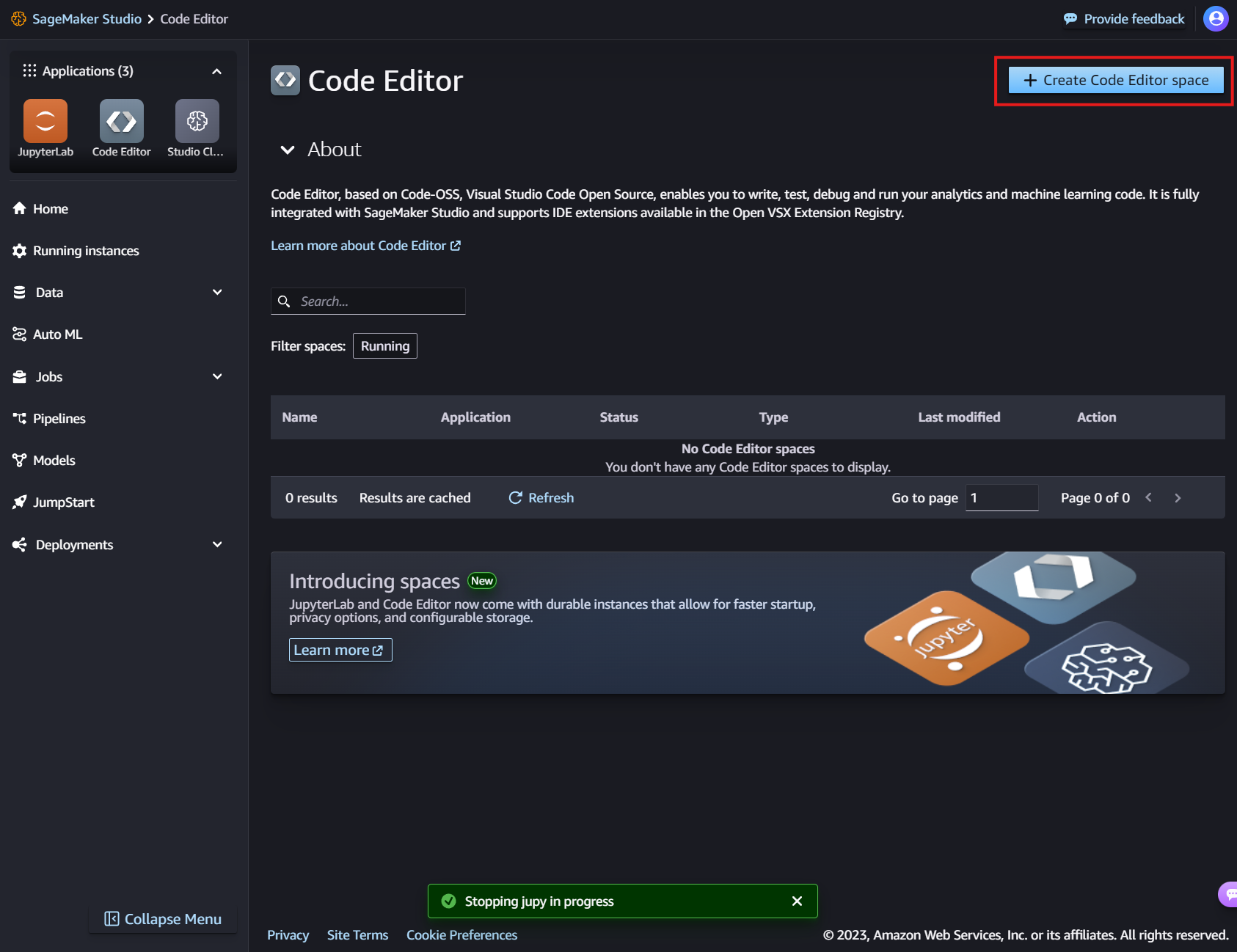Viewport: 1237px width, 952px height.
Task: Expand the Data menu chevron
Action: [217, 292]
